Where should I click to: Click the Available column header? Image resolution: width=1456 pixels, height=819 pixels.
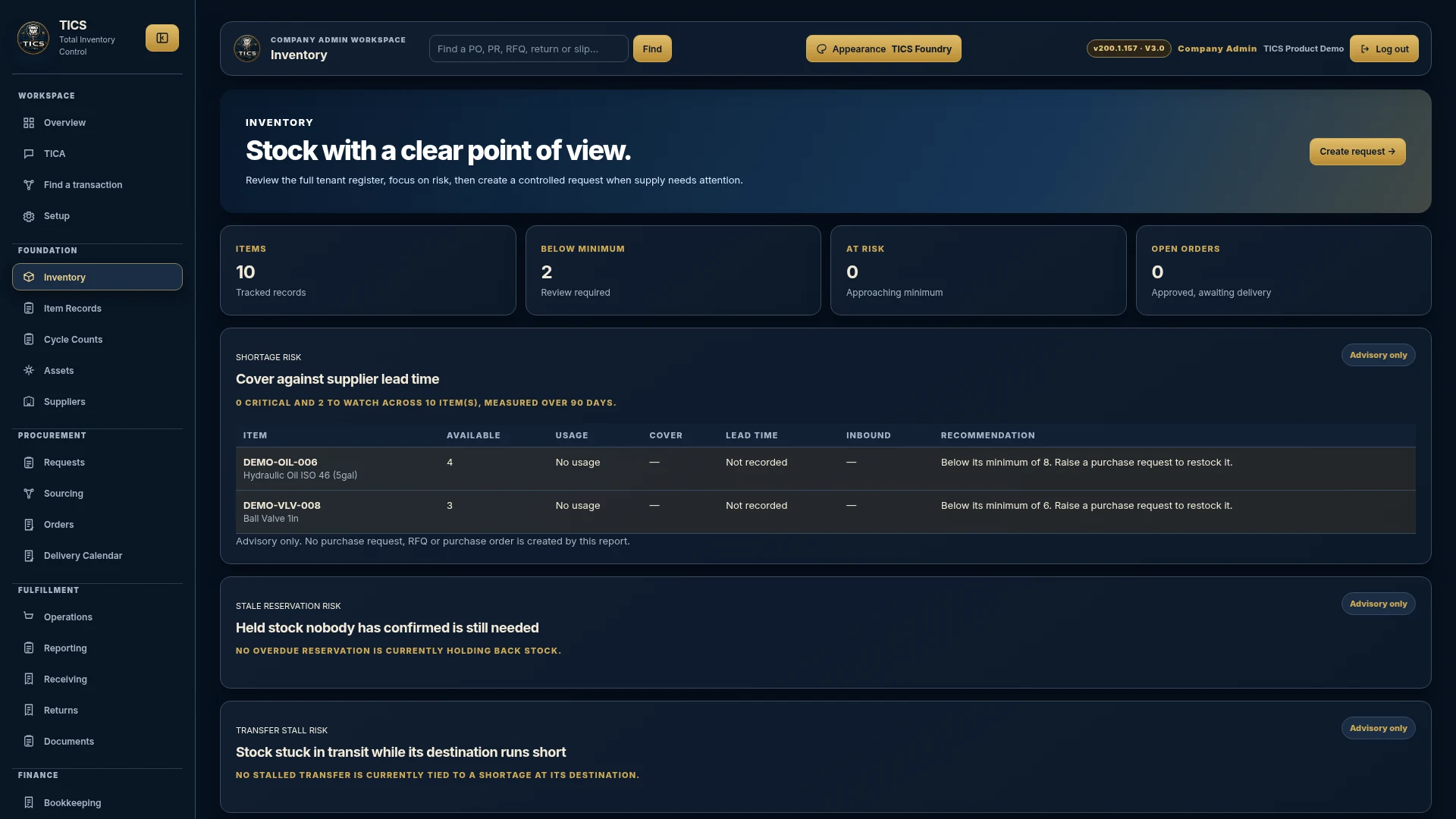pos(473,435)
